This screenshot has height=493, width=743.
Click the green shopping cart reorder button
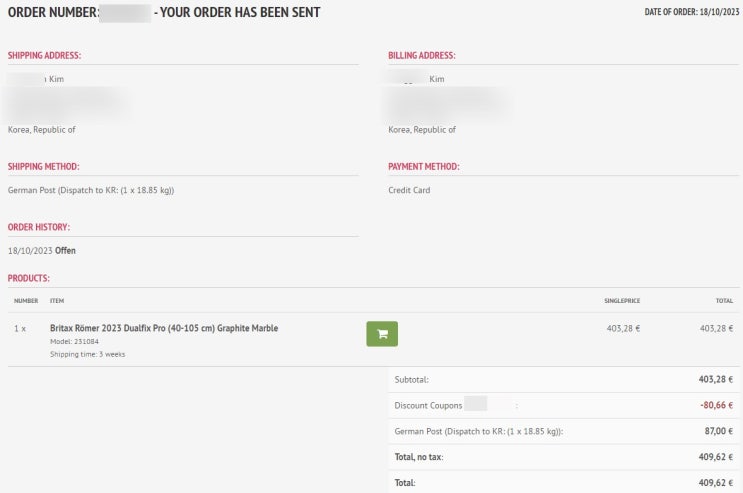pos(382,334)
